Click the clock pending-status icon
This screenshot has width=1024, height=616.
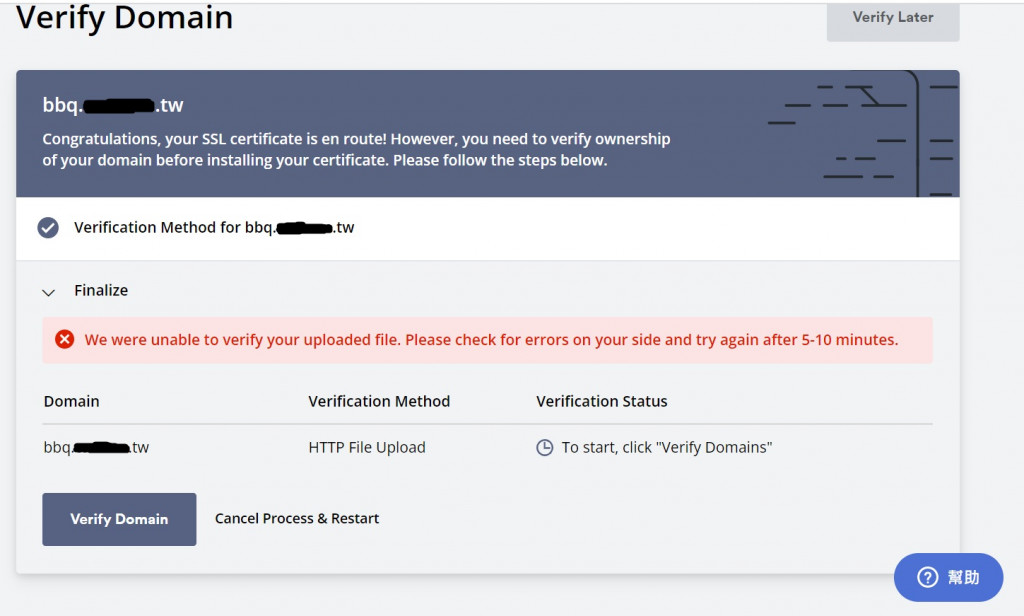(545, 448)
